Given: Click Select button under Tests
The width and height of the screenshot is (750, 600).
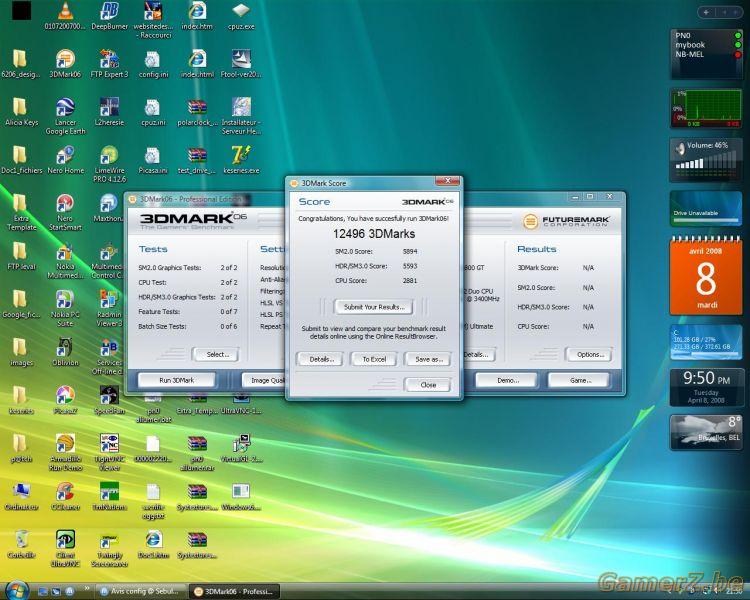Looking at the screenshot, I should click(217, 354).
